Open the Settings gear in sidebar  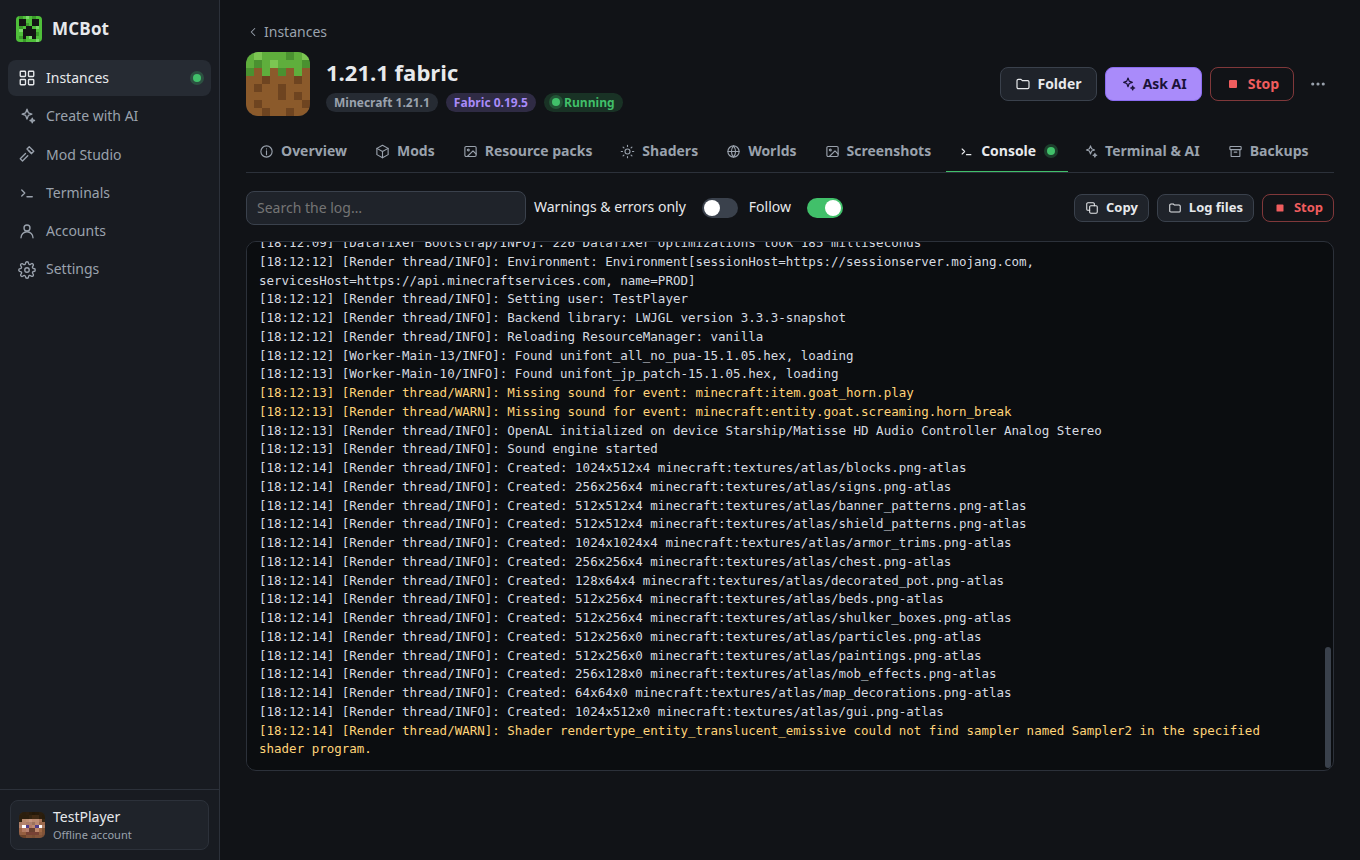coord(27,269)
